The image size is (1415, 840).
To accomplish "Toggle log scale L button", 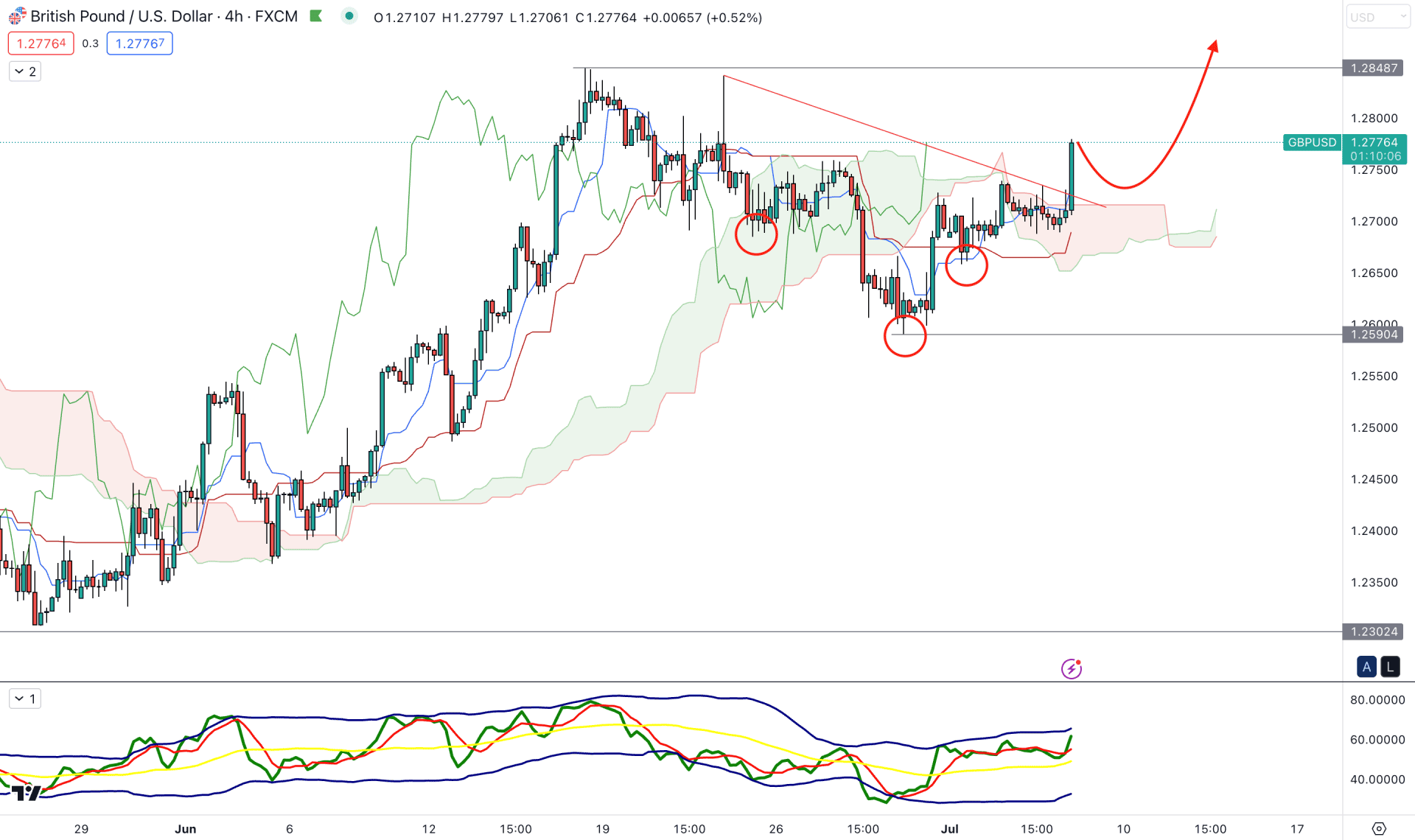I will point(1390,667).
